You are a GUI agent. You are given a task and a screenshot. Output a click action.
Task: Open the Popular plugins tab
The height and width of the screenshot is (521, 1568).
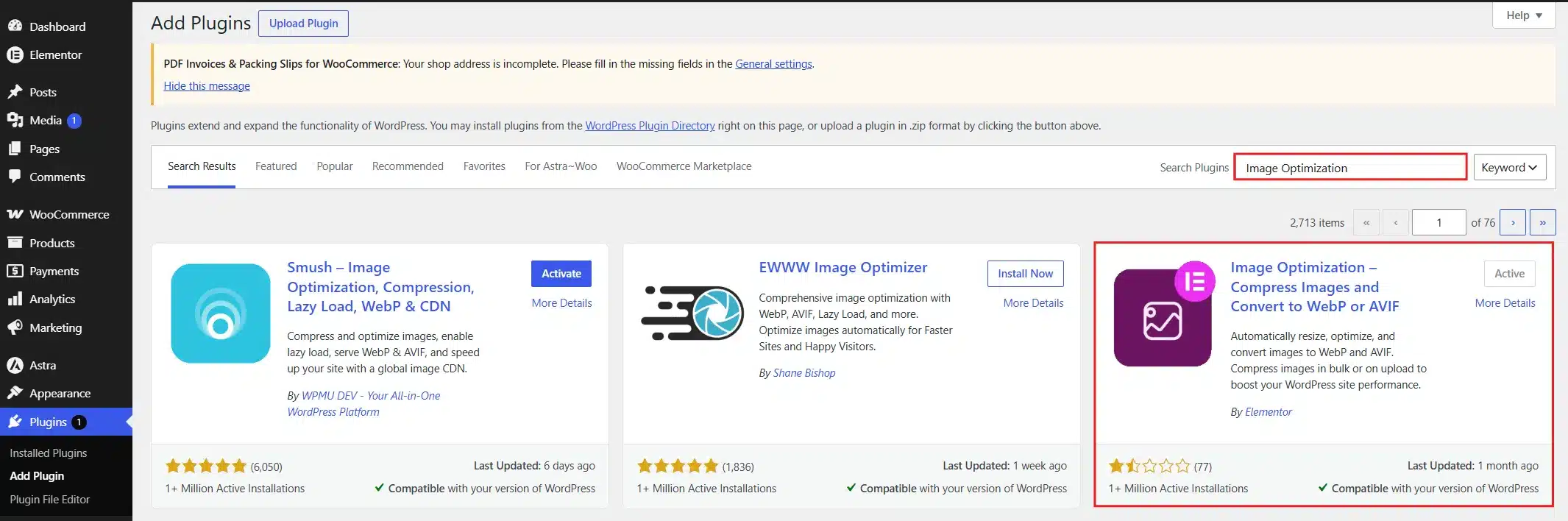(335, 166)
